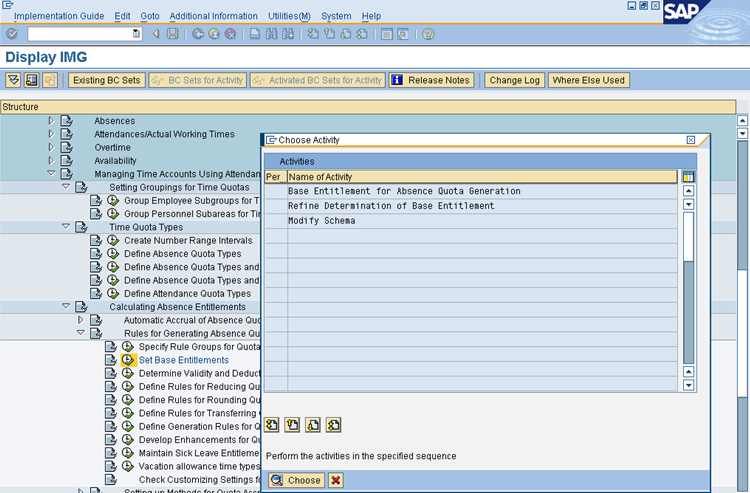Click the Release Notes button
750x493 pixels.
tap(431, 80)
